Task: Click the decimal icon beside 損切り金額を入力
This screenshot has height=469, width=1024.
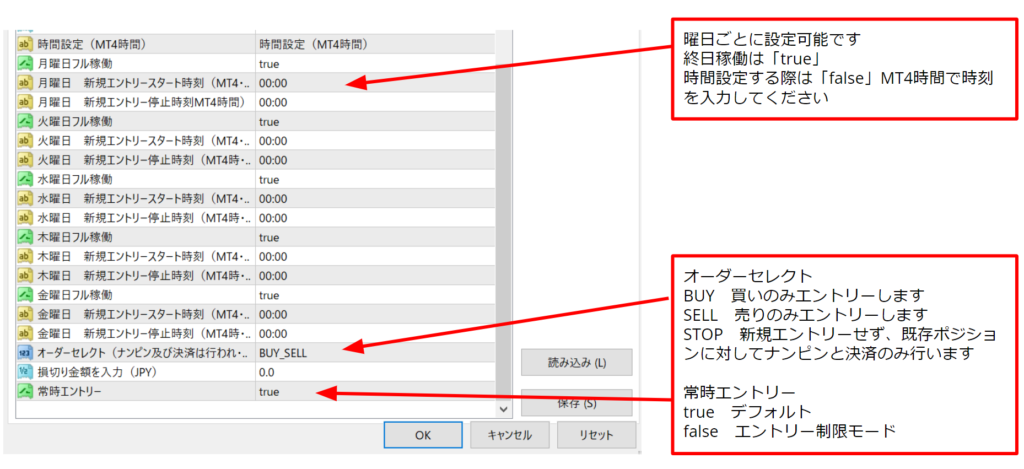Action: pos(25,372)
